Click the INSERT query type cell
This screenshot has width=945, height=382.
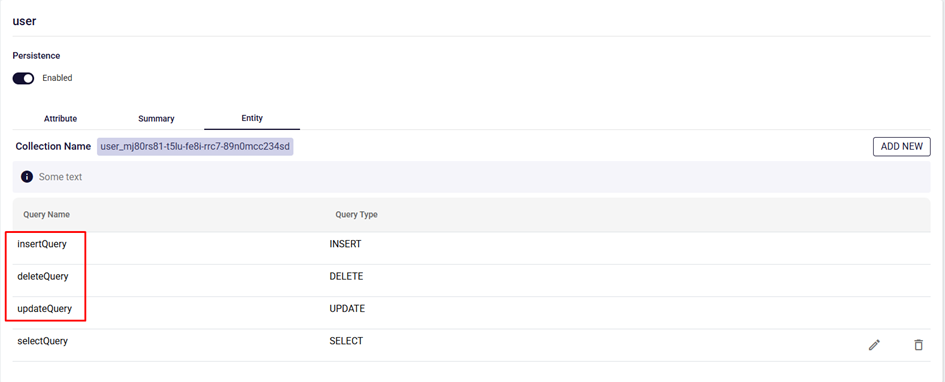point(345,244)
